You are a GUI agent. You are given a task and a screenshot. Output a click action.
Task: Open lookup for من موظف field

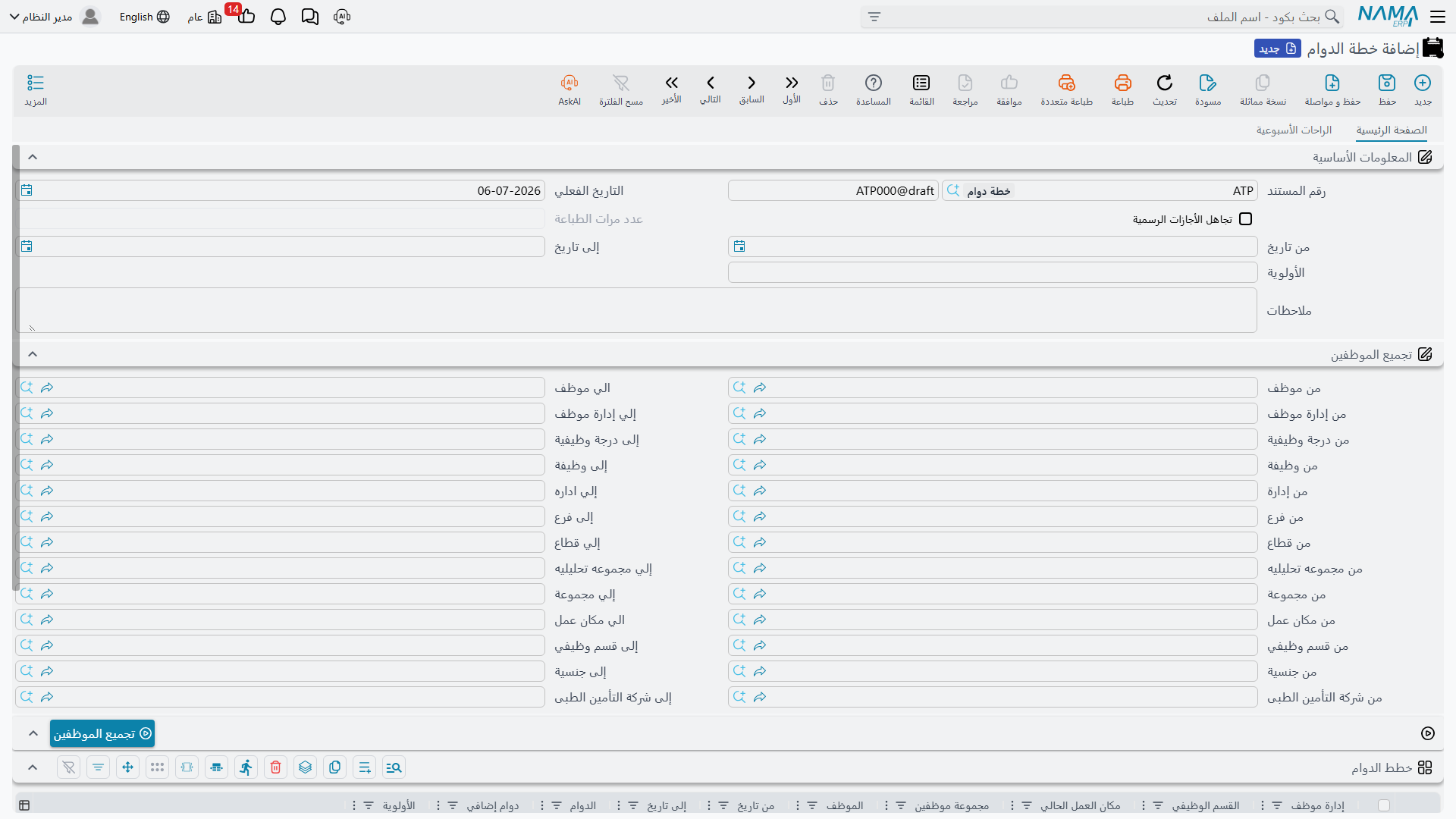[739, 388]
